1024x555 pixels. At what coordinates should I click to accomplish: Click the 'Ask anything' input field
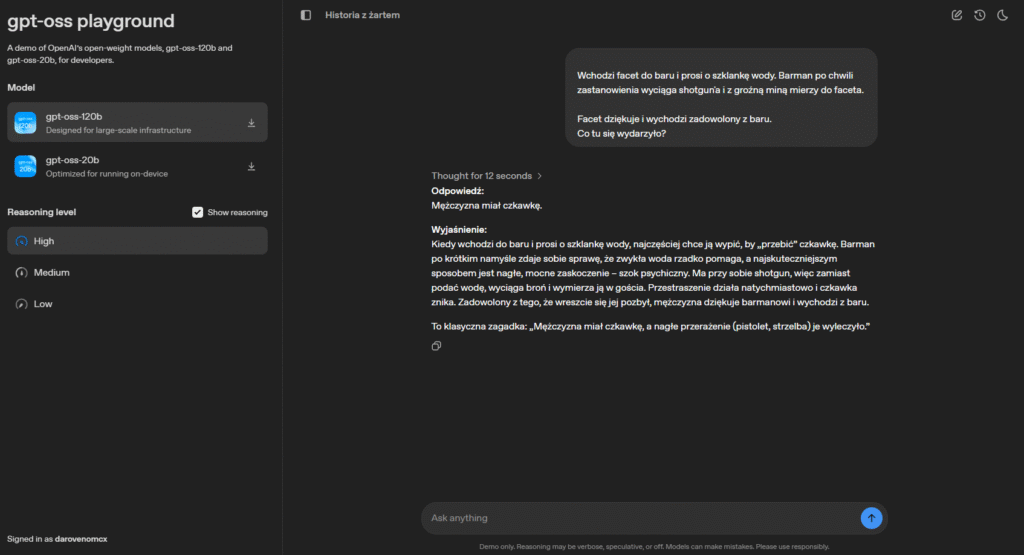[x=640, y=518]
